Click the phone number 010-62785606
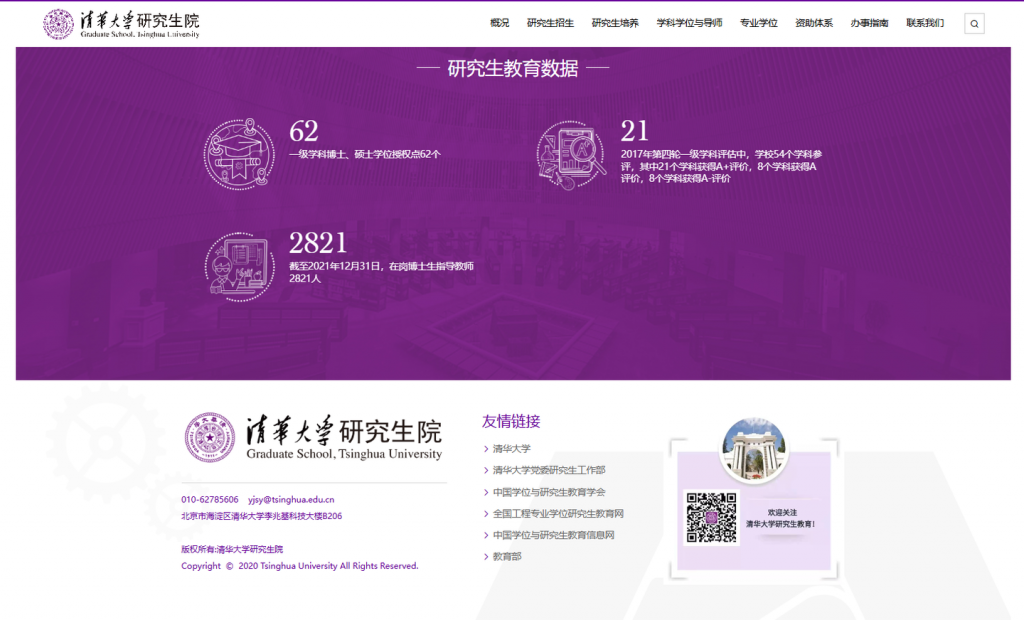Screen dimensions: 1024x620 [210, 499]
